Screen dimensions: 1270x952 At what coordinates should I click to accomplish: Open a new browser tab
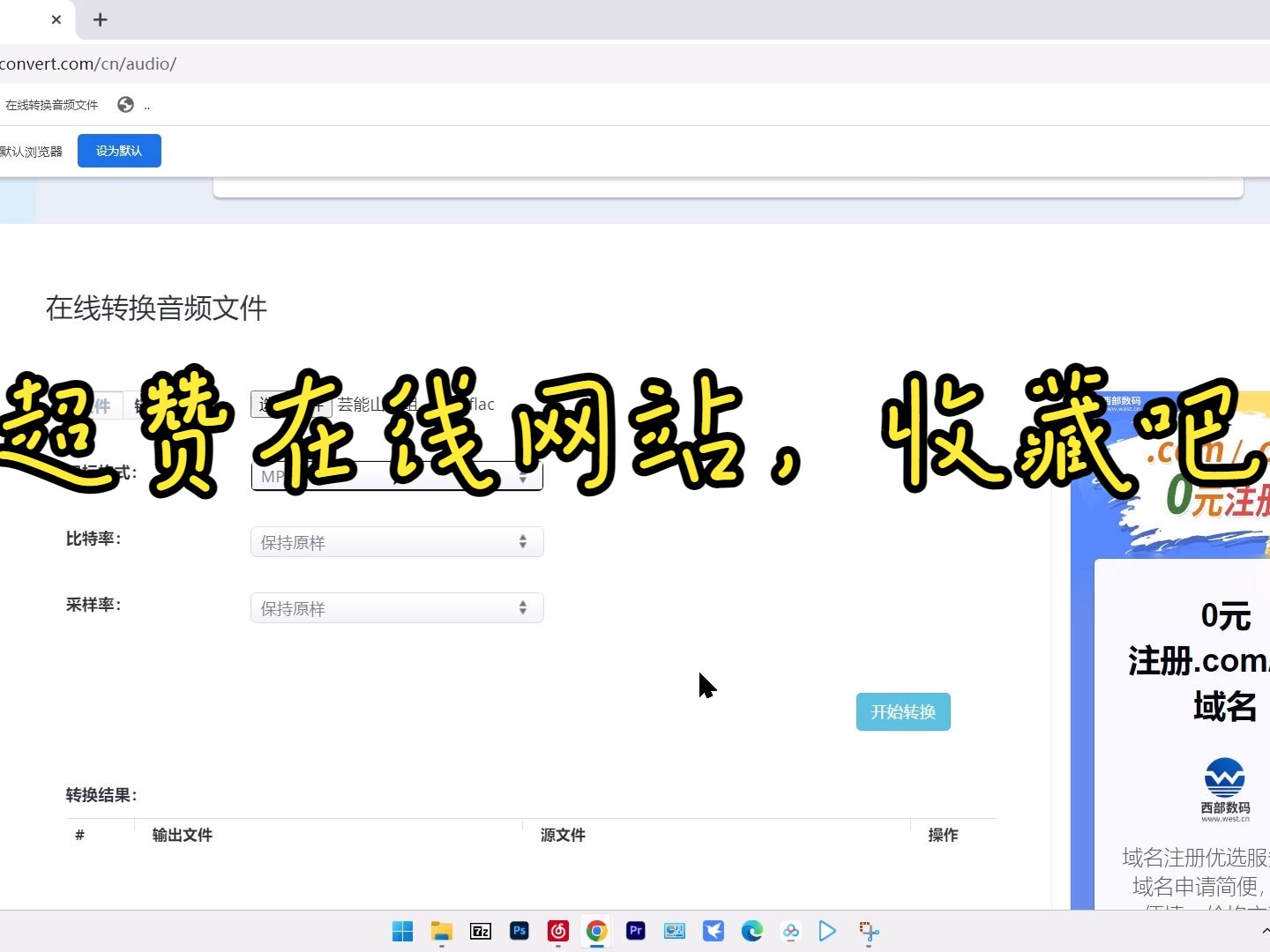(x=101, y=19)
